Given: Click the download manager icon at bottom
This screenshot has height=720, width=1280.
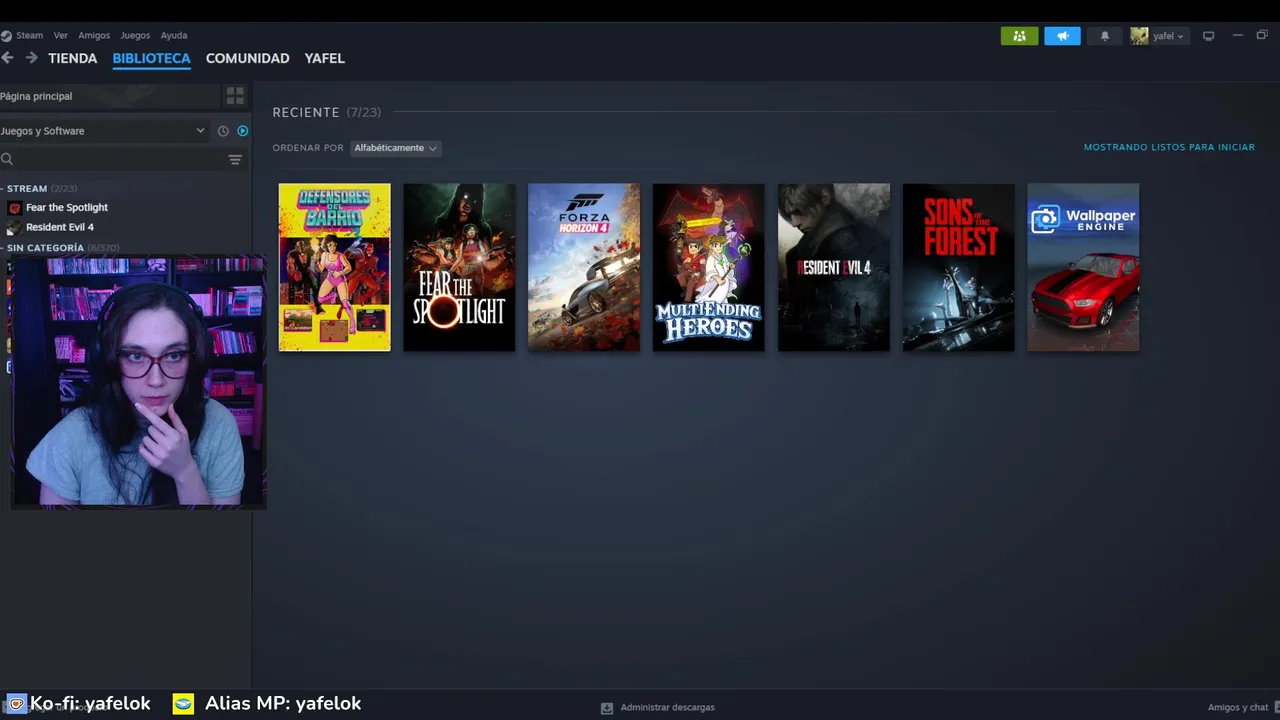Looking at the screenshot, I should pyautogui.click(x=606, y=708).
